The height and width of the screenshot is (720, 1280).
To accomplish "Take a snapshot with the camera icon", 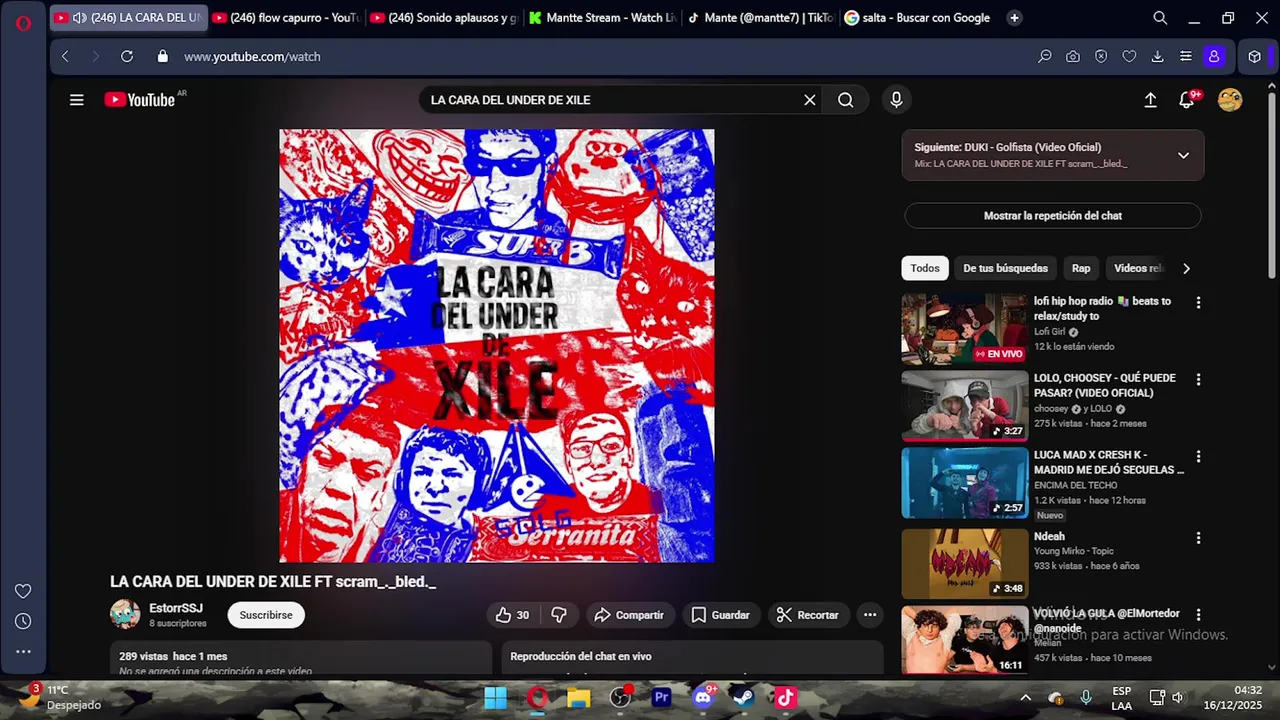I will click(x=1073, y=57).
